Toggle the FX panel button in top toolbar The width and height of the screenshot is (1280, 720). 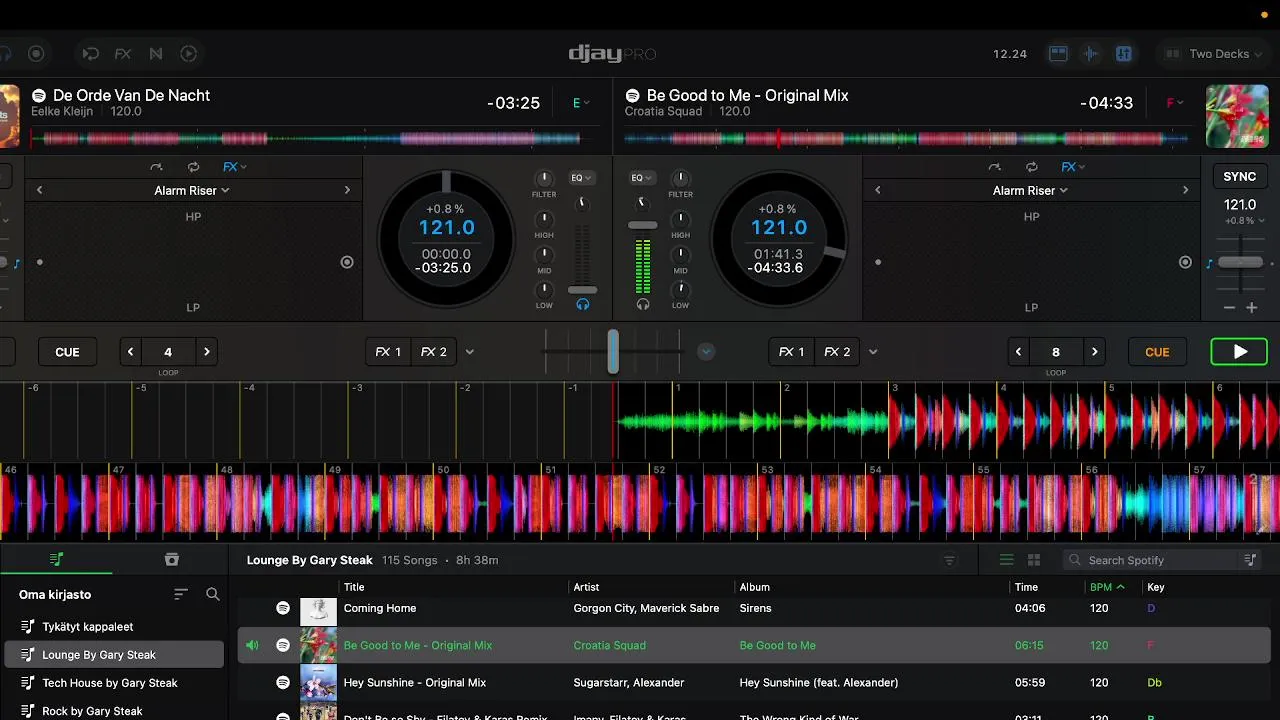[123, 54]
